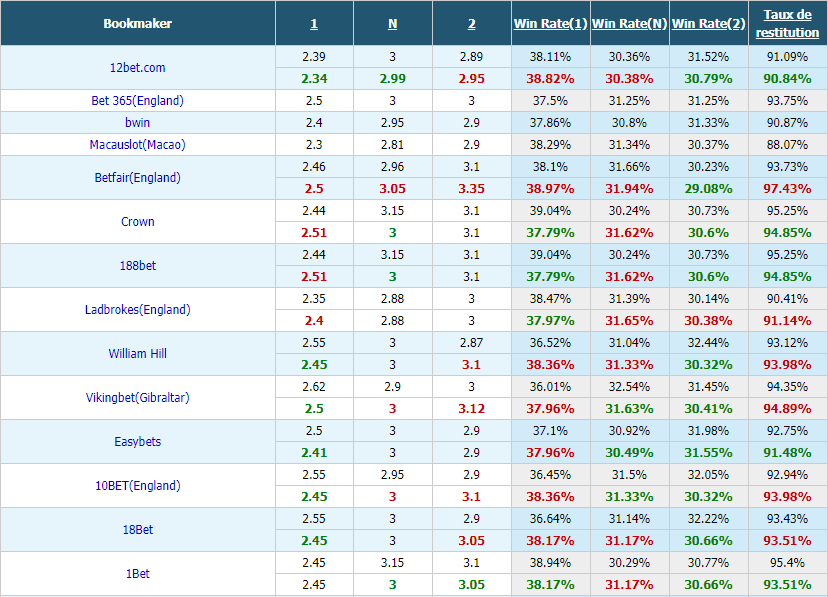Open the William Hill link
The height and width of the screenshot is (597, 828).
click(x=137, y=354)
